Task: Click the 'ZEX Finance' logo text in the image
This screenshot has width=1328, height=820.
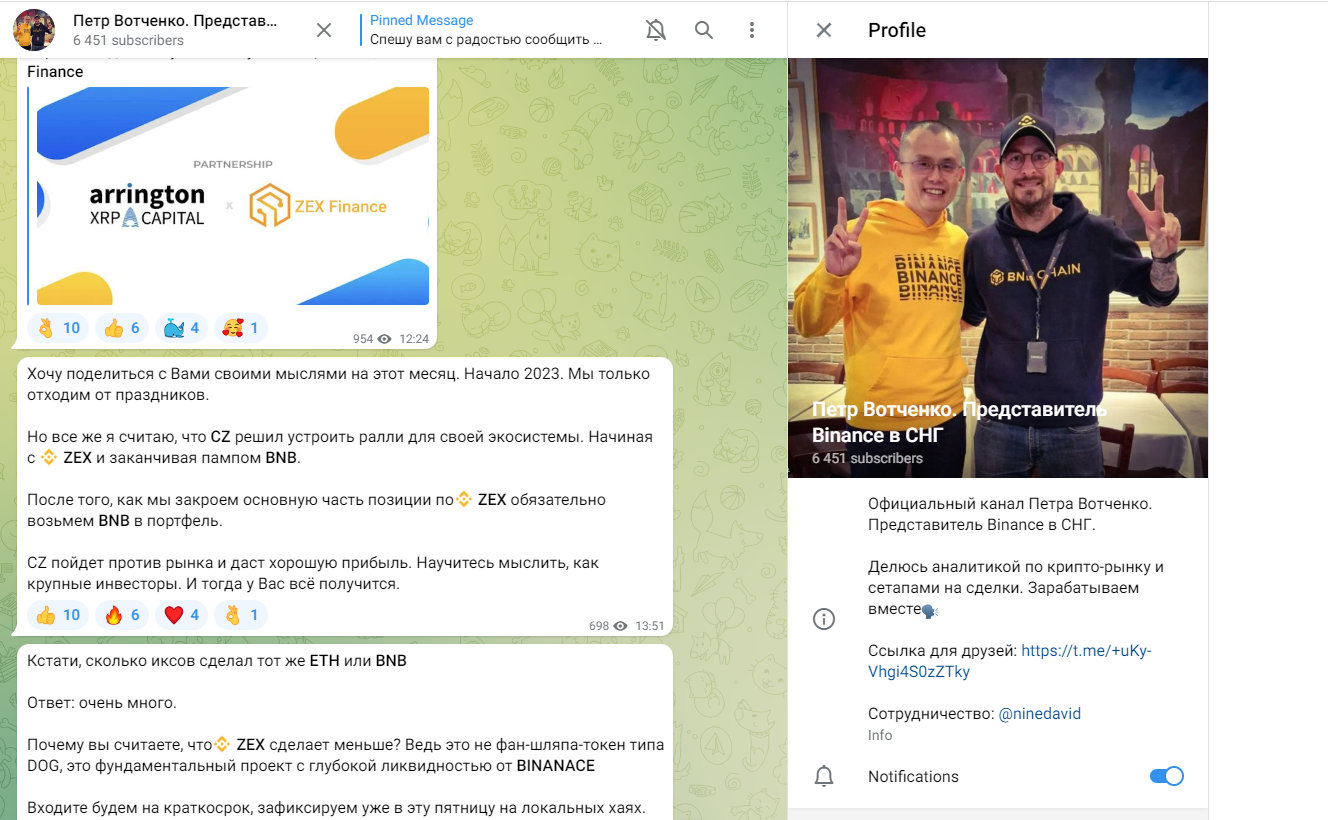Action: tap(340, 207)
